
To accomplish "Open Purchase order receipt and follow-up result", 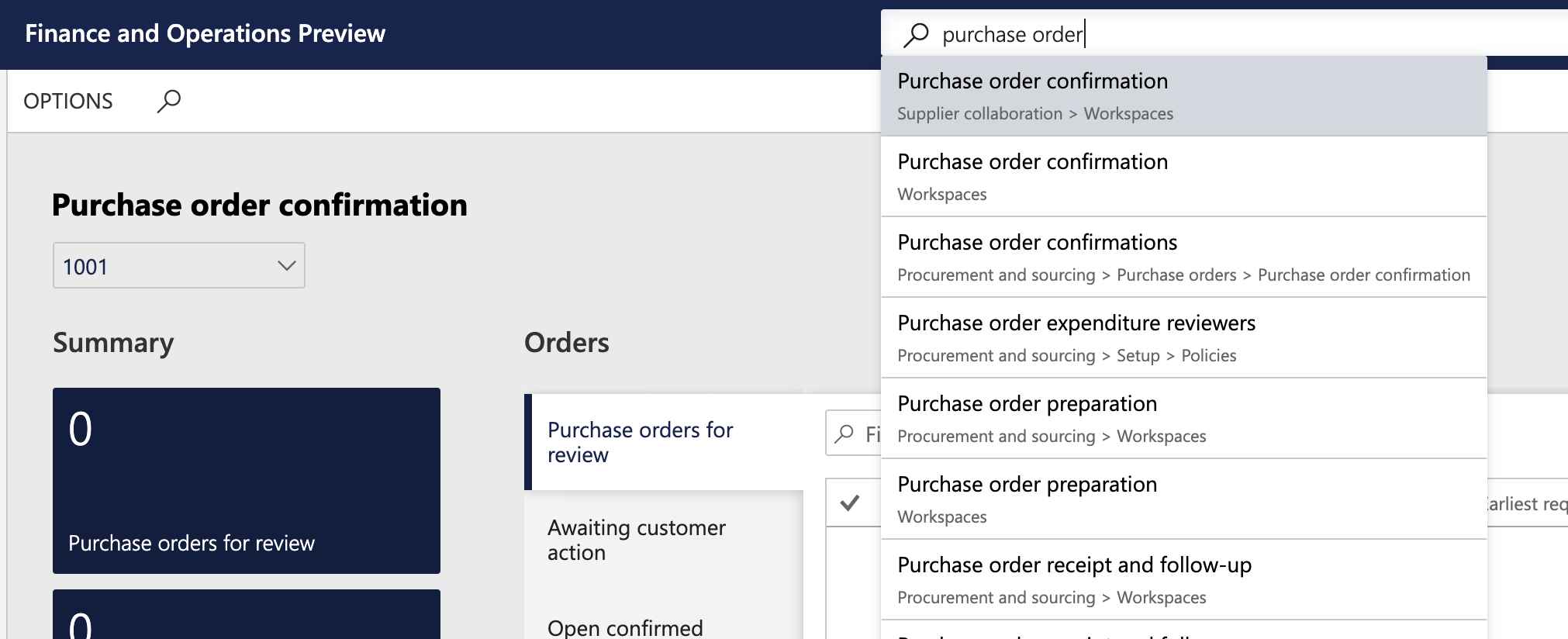I will (1183, 580).
